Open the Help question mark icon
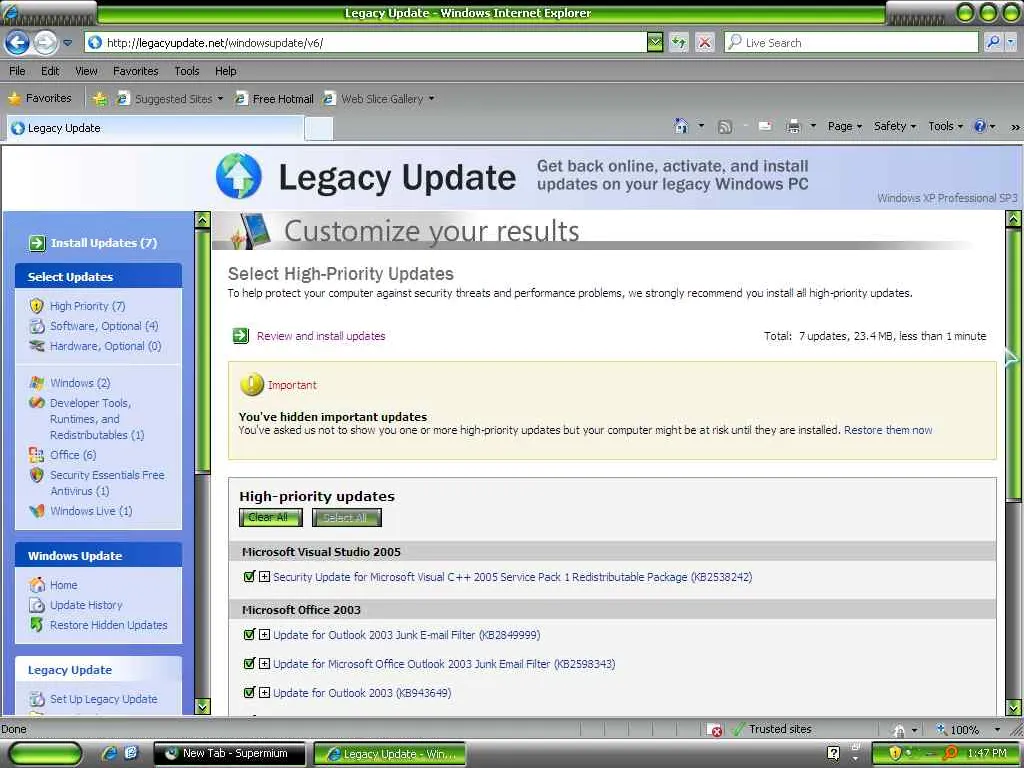 pos(980,126)
